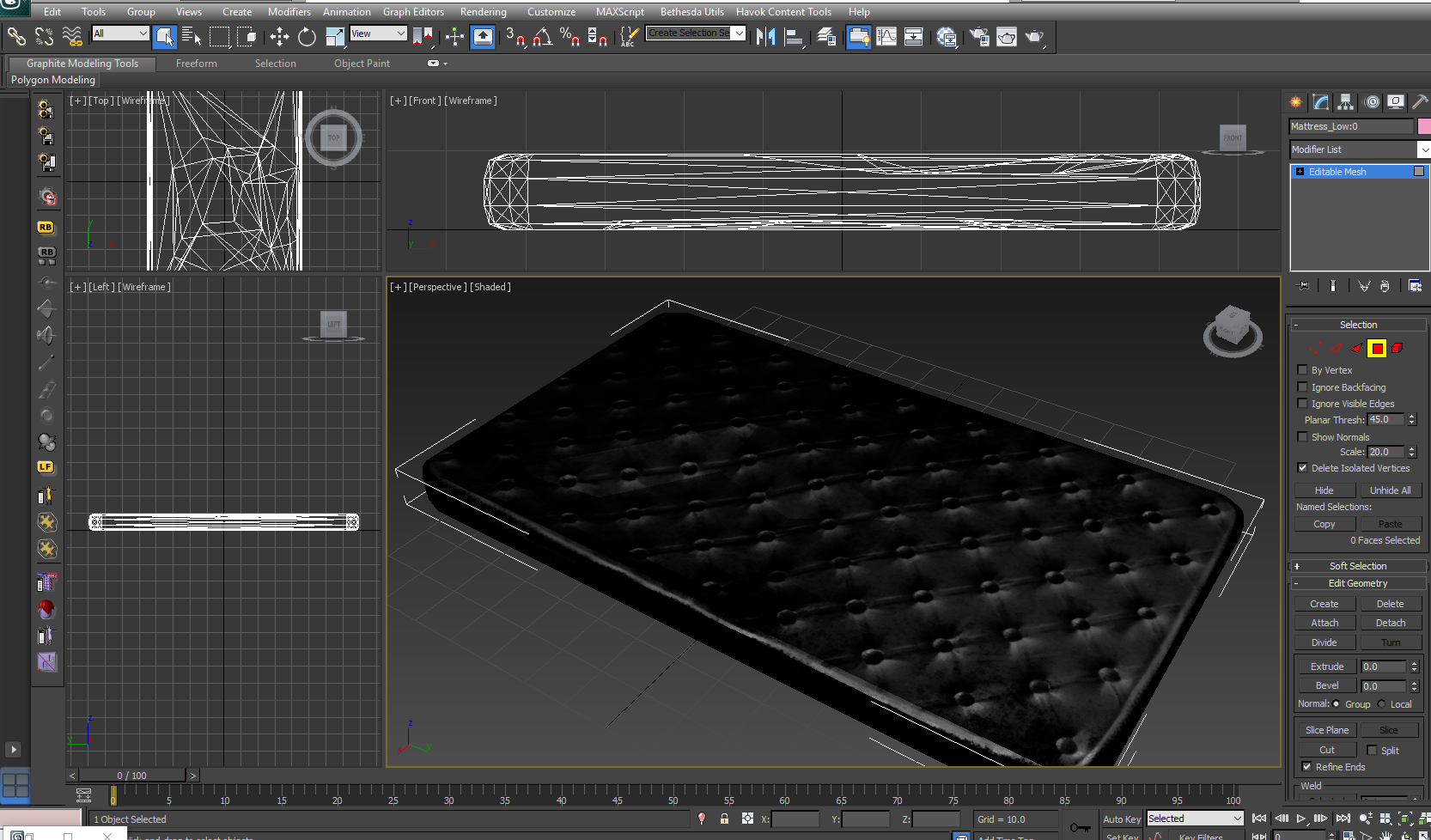
Task: Click the Mattress_Low:0 object name field
Action: tap(1350, 126)
